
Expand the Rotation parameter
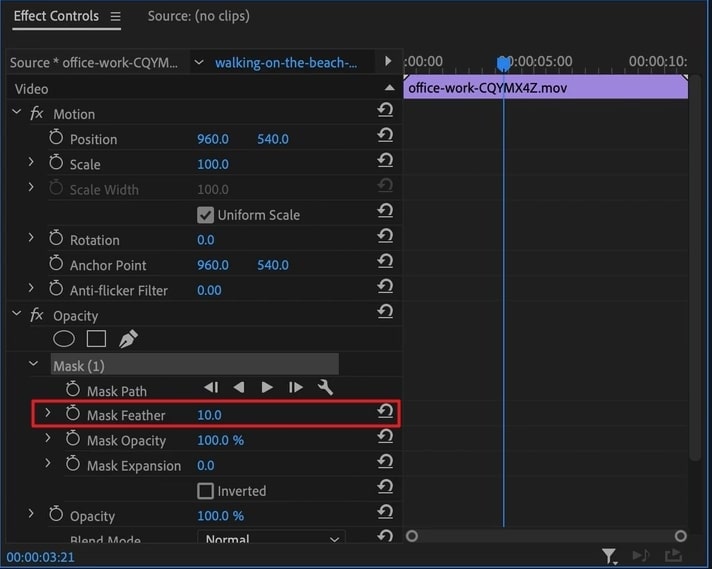31,237
